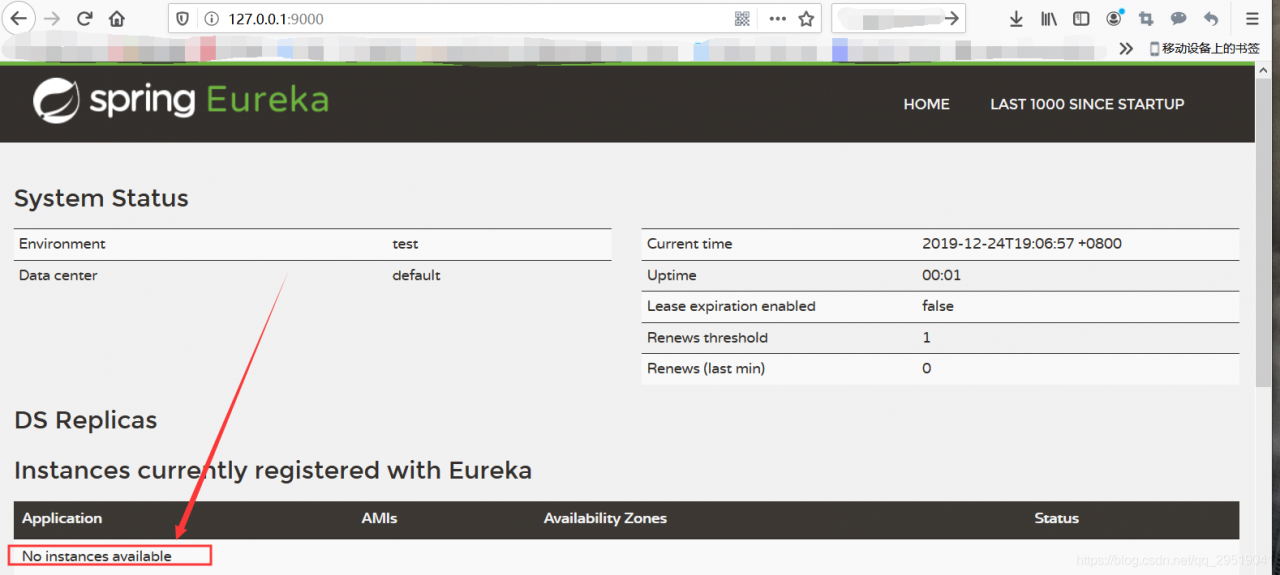Click the browser forward arrow
The image size is (1280, 575).
tap(52, 18)
